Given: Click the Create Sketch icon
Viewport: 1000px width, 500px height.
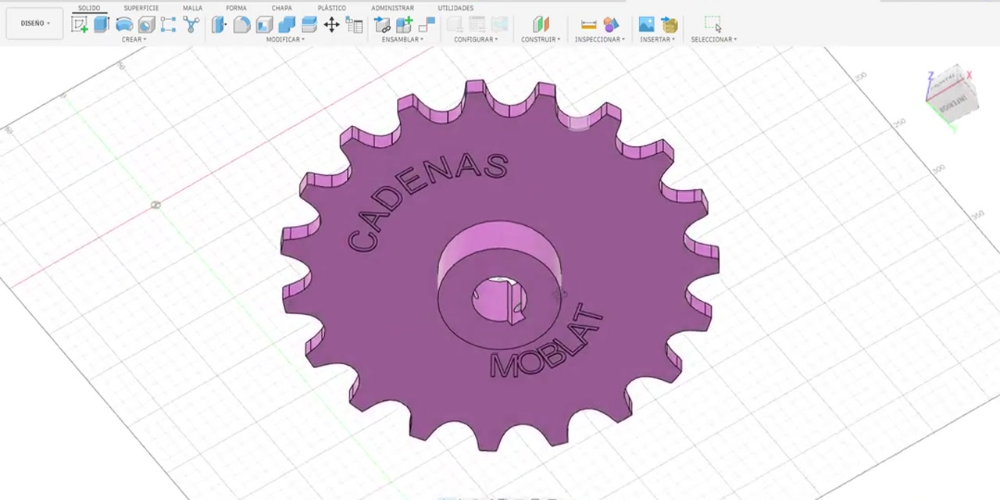Looking at the screenshot, I should tap(80, 25).
